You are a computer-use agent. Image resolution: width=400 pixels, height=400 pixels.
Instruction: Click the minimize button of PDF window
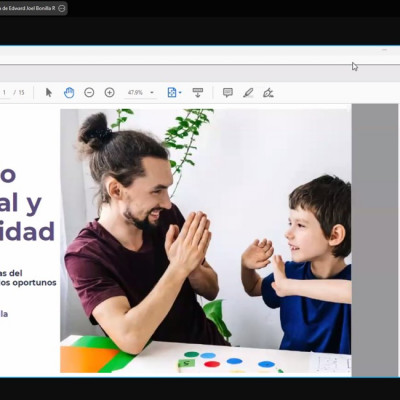pyautogui.click(x=384, y=50)
